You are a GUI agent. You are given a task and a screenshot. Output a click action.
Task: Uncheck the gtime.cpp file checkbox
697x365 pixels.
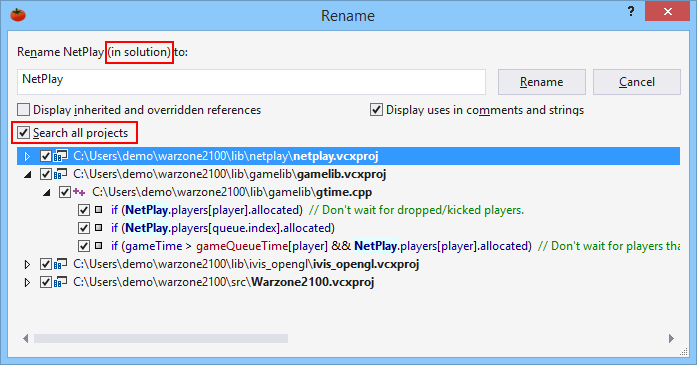point(65,192)
